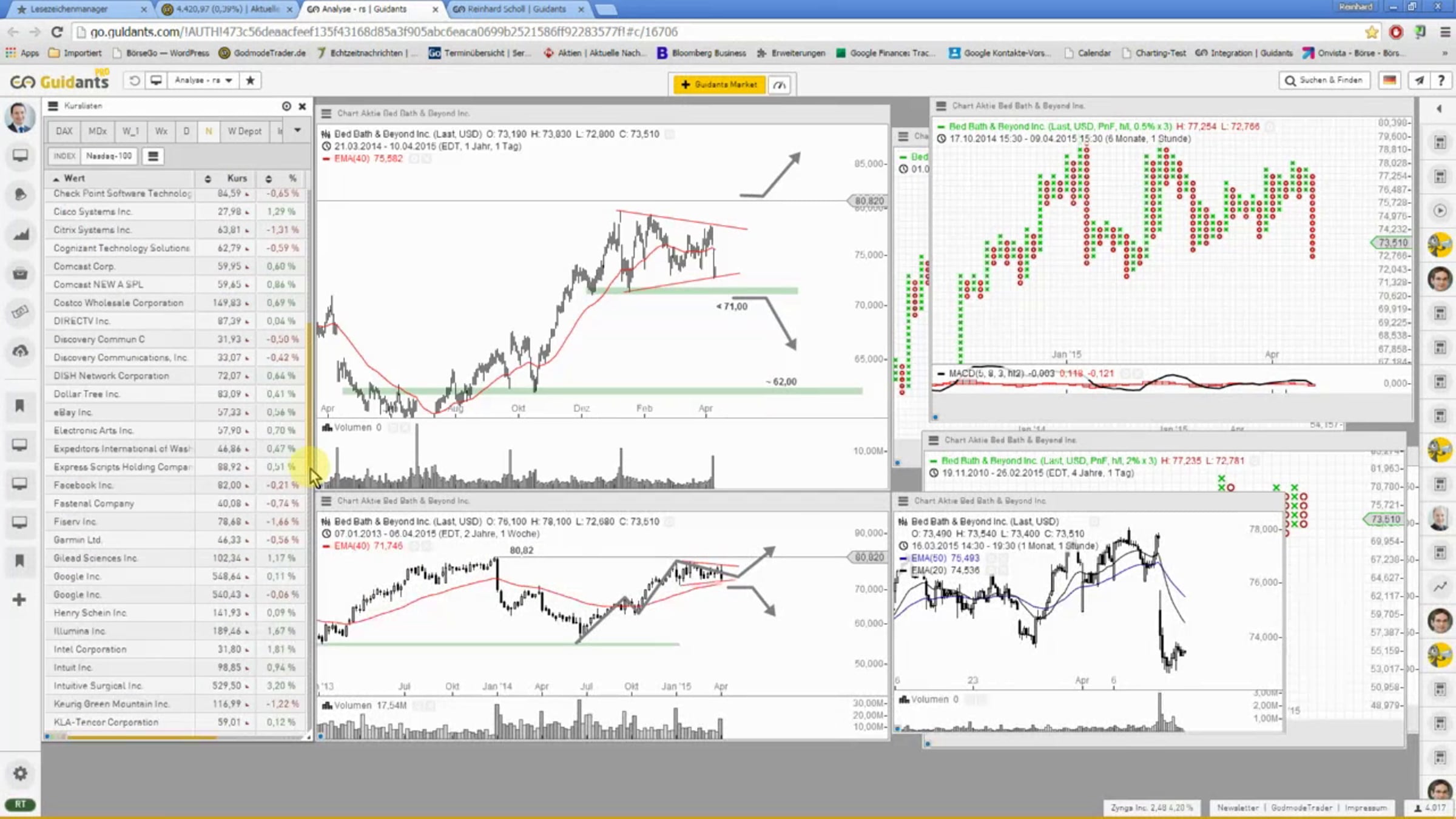This screenshot has height=819, width=1456.
Task: Open the Kurslisten panel menu icon
Action: (x=53, y=106)
